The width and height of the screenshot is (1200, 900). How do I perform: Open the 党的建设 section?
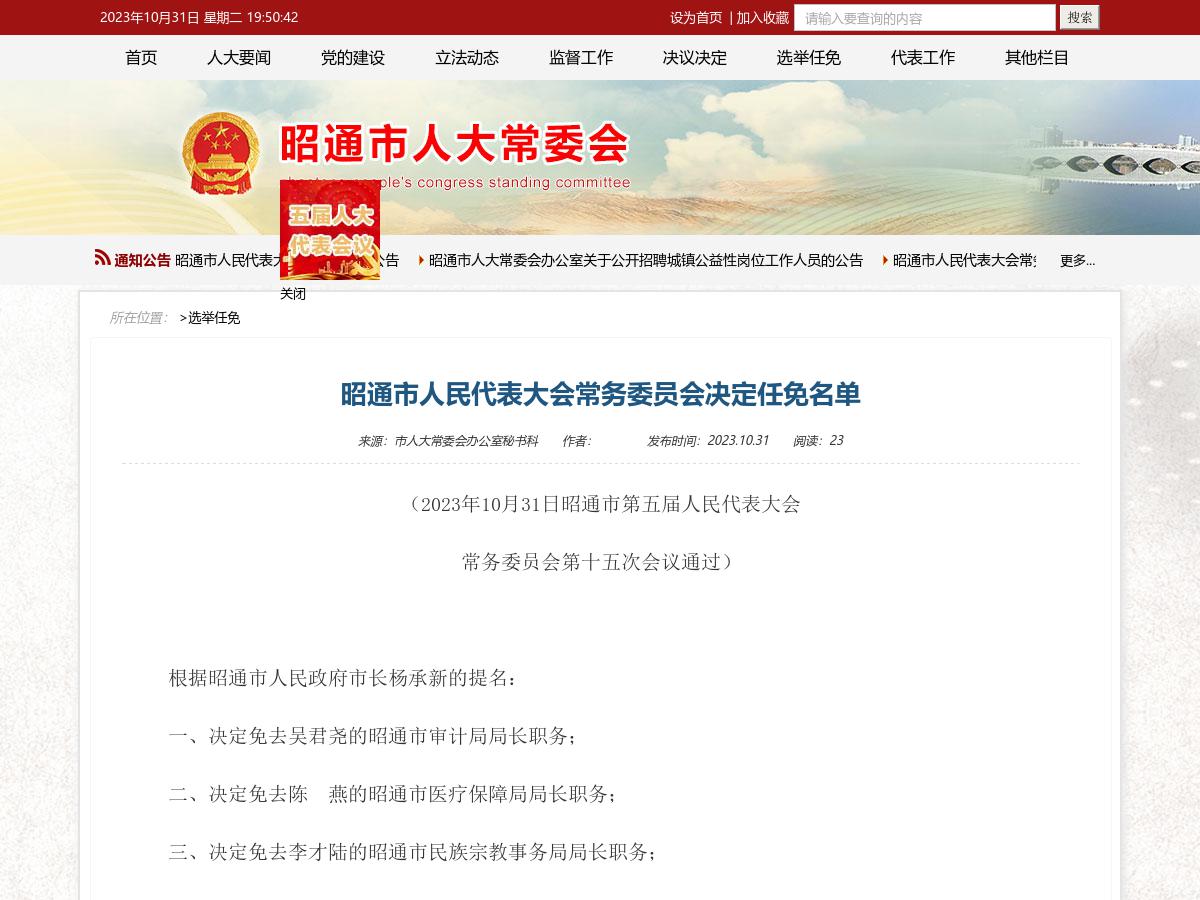[352, 57]
